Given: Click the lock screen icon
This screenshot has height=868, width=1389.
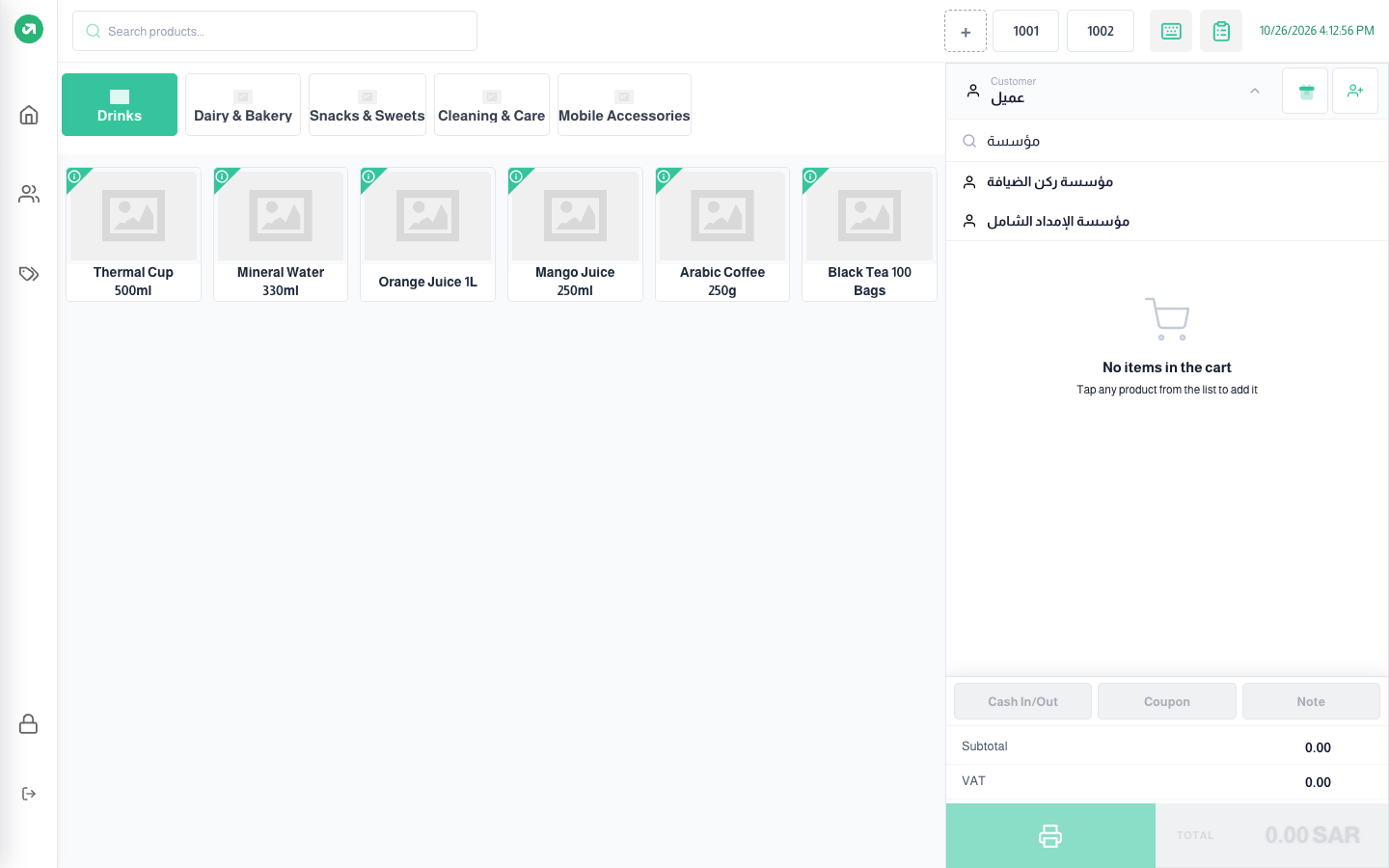Looking at the screenshot, I should (29, 723).
